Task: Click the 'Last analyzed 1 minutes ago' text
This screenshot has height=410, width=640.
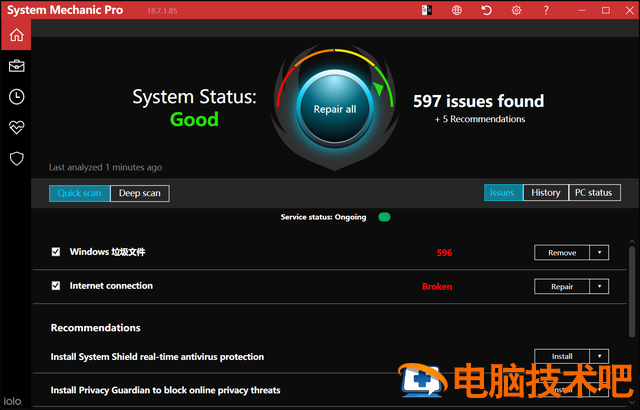Action: pos(105,167)
